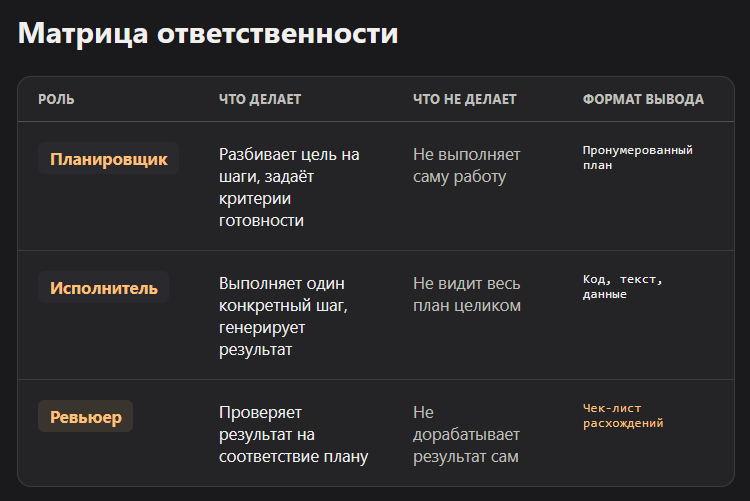The width and height of the screenshot is (750, 501).
Task: Click the "Пронумерованный план" output format text
Action: click(x=637, y=157)
